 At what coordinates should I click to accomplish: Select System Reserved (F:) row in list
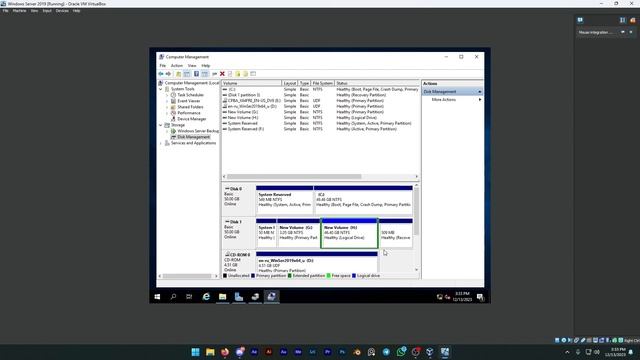point(320,129)
